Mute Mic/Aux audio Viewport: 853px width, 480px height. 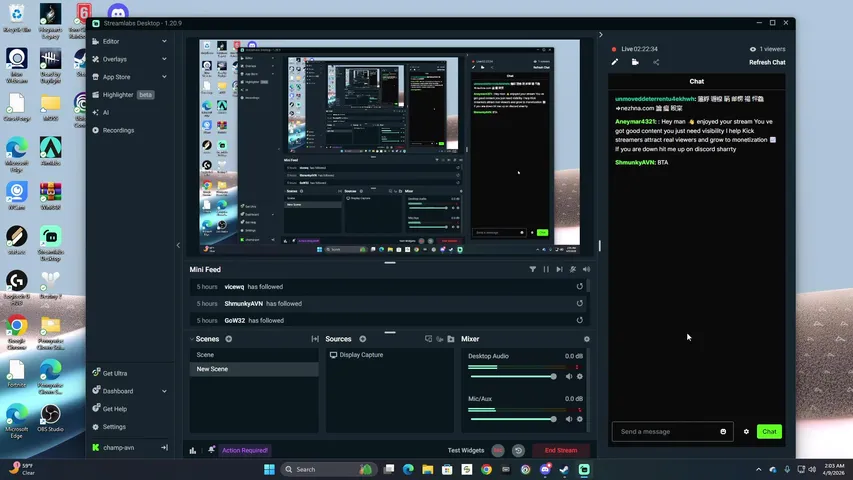tap(569, 419)
